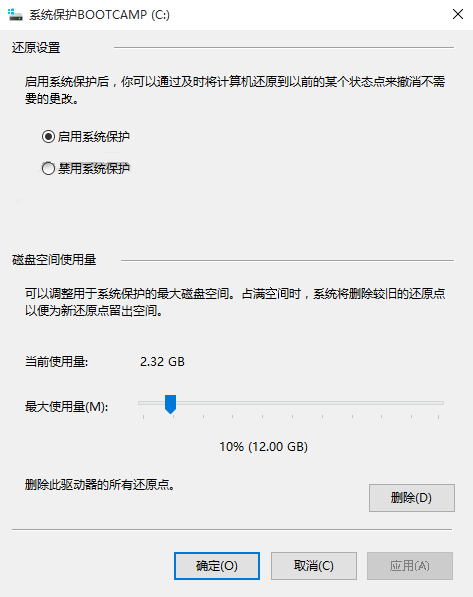Image resolution: width=473 pixels, height=597 pixels.
Task: Click the paragraph beginning 启用系统保护后
Action: coord(235,90)
